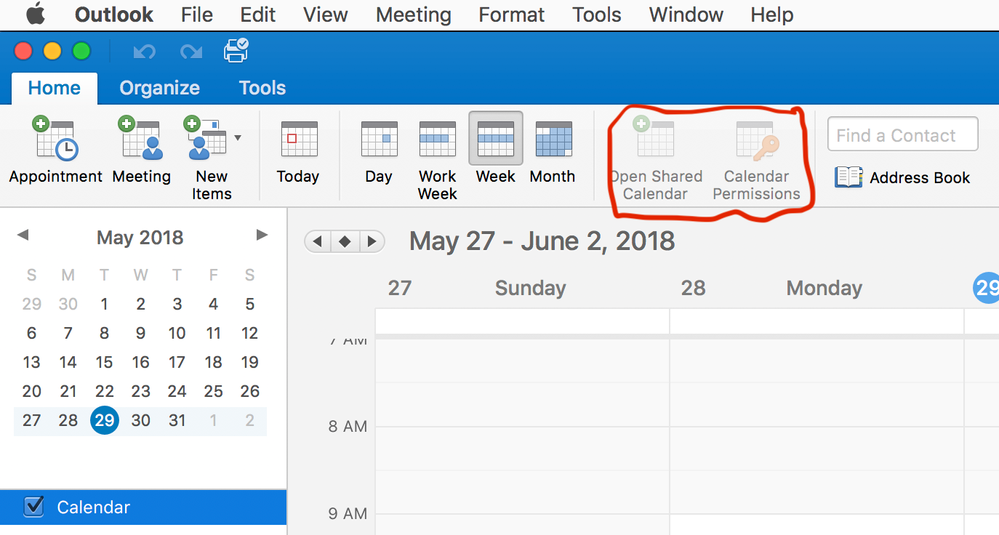Open the Edit menu
Viewport: 999px width, 535px height.
257,14
